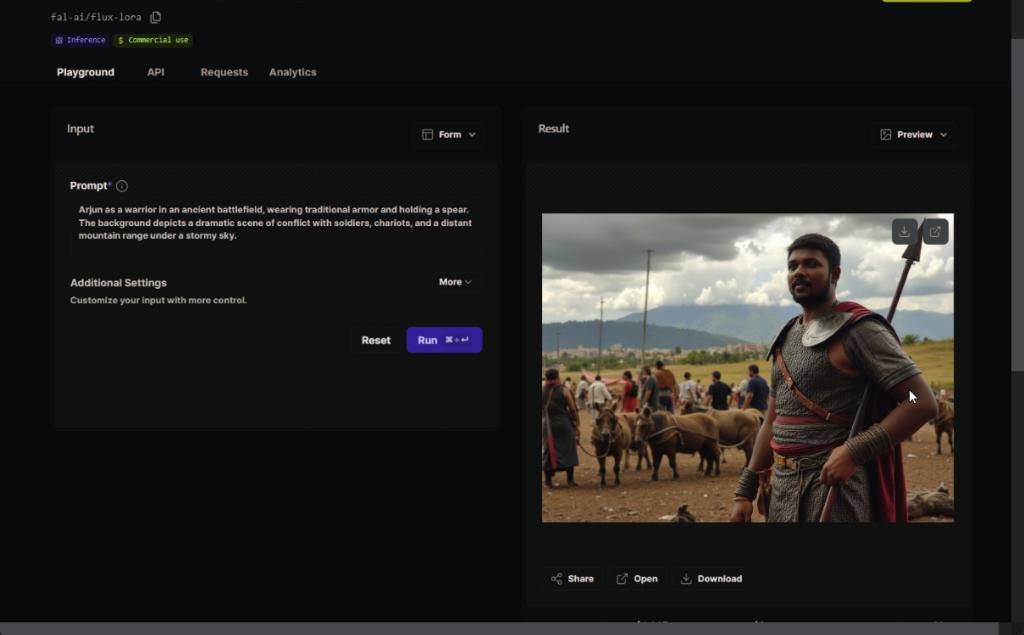Image resolution: width=1024 pixels, height=635 pixels.
Task: View the Analytics tab
Action: click(x=292, y=73)
